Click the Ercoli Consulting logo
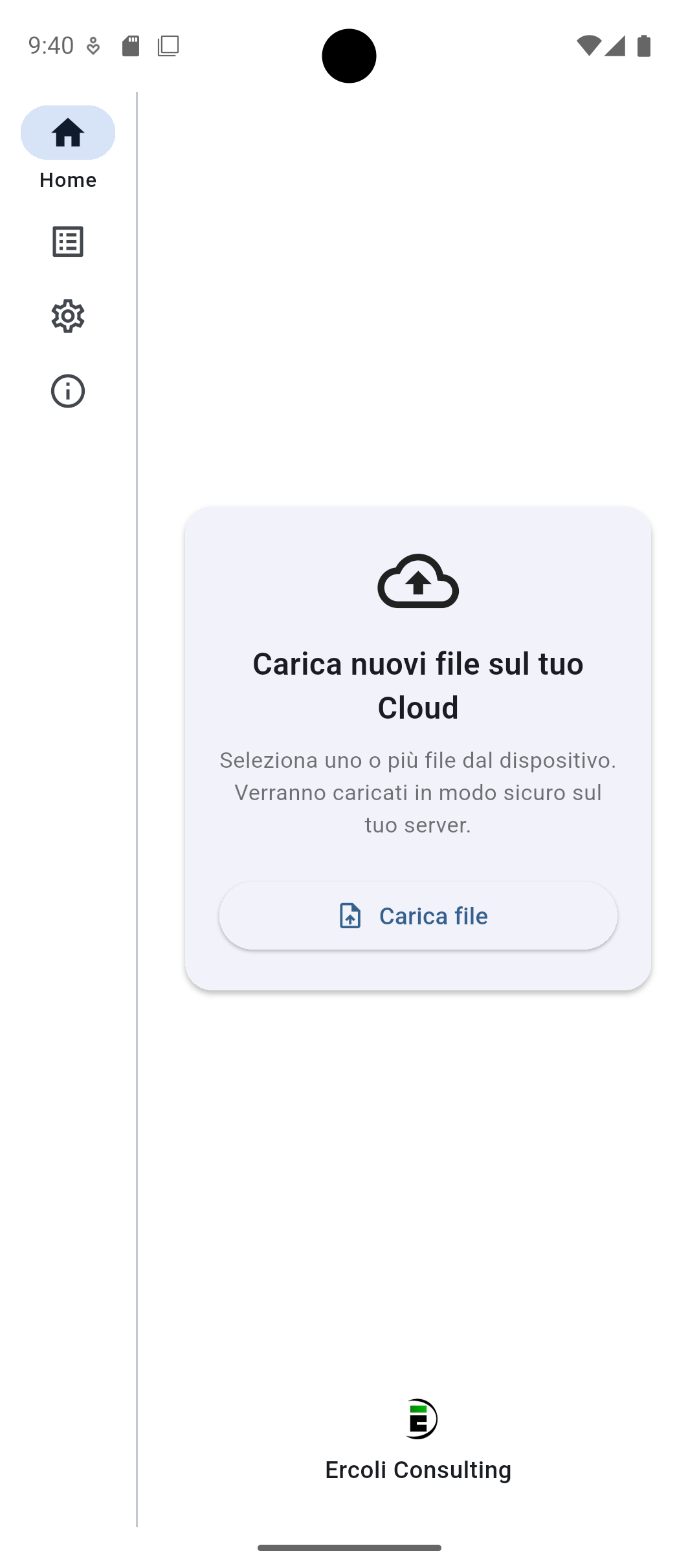The height and width of the screenshot is (1568, 699). (x=419, y=1419)
